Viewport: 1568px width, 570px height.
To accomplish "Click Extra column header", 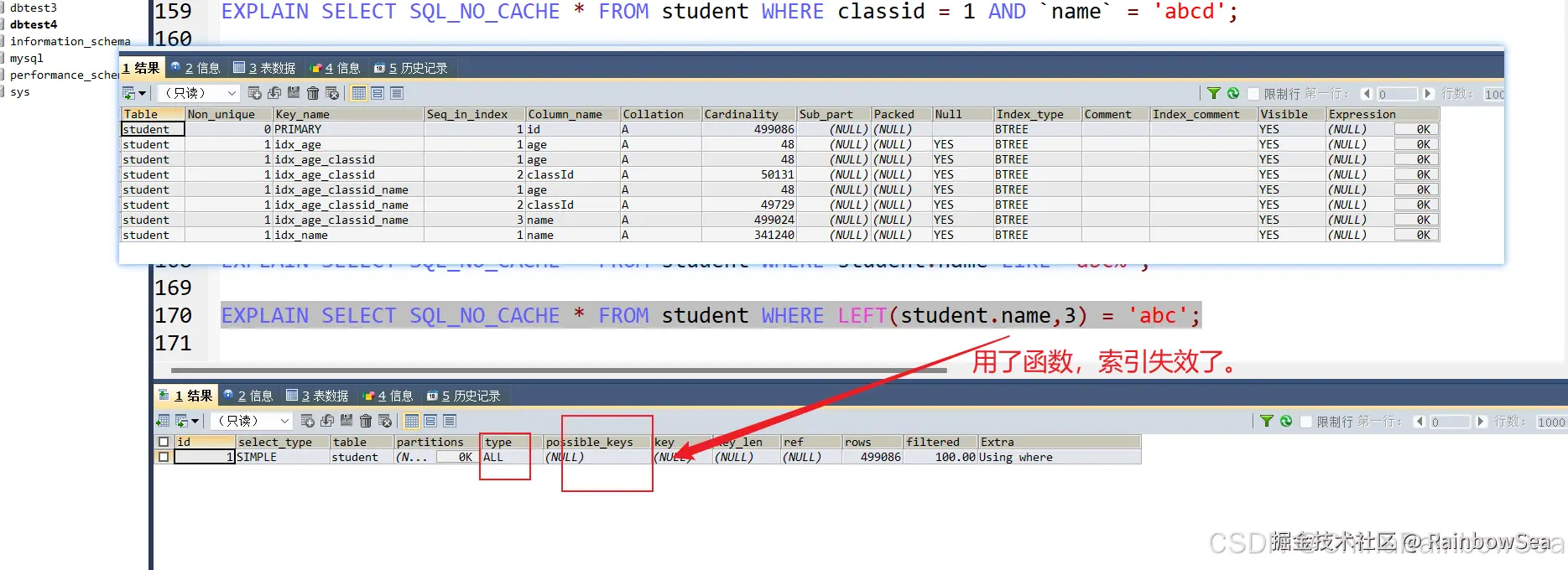I will [x=1059, y=442].
